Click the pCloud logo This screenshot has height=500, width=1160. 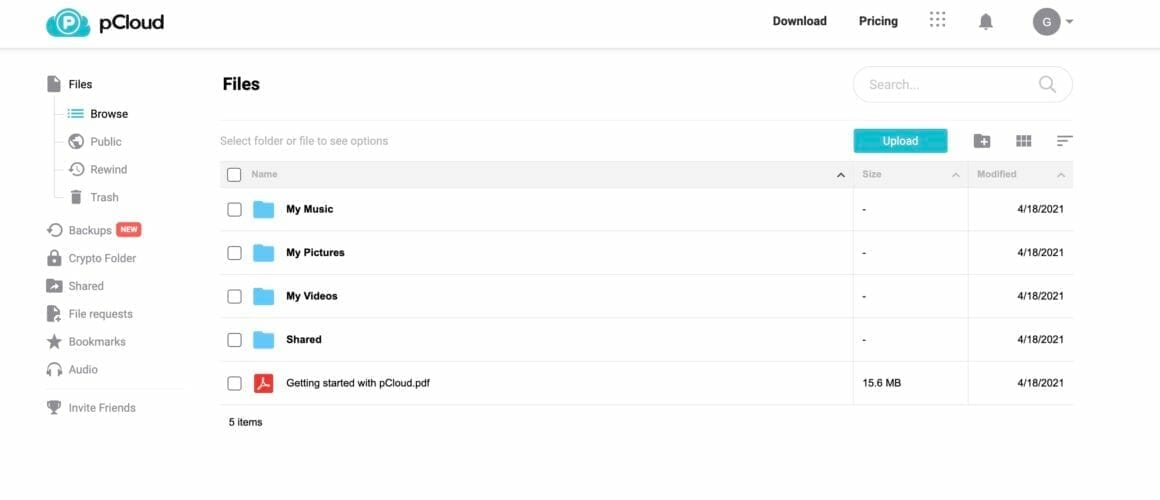[x=105, y=22]
